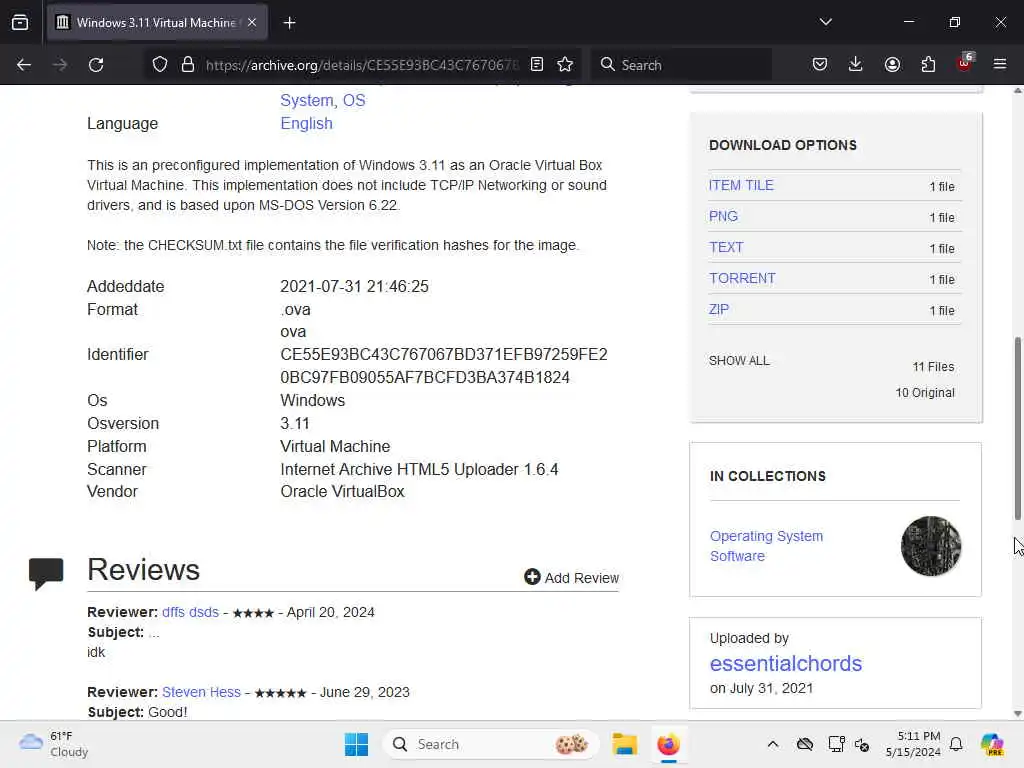Open reviewer Steven Hess profile
The width and height of the screenshot is (1024, 768).
coord(201,692)
